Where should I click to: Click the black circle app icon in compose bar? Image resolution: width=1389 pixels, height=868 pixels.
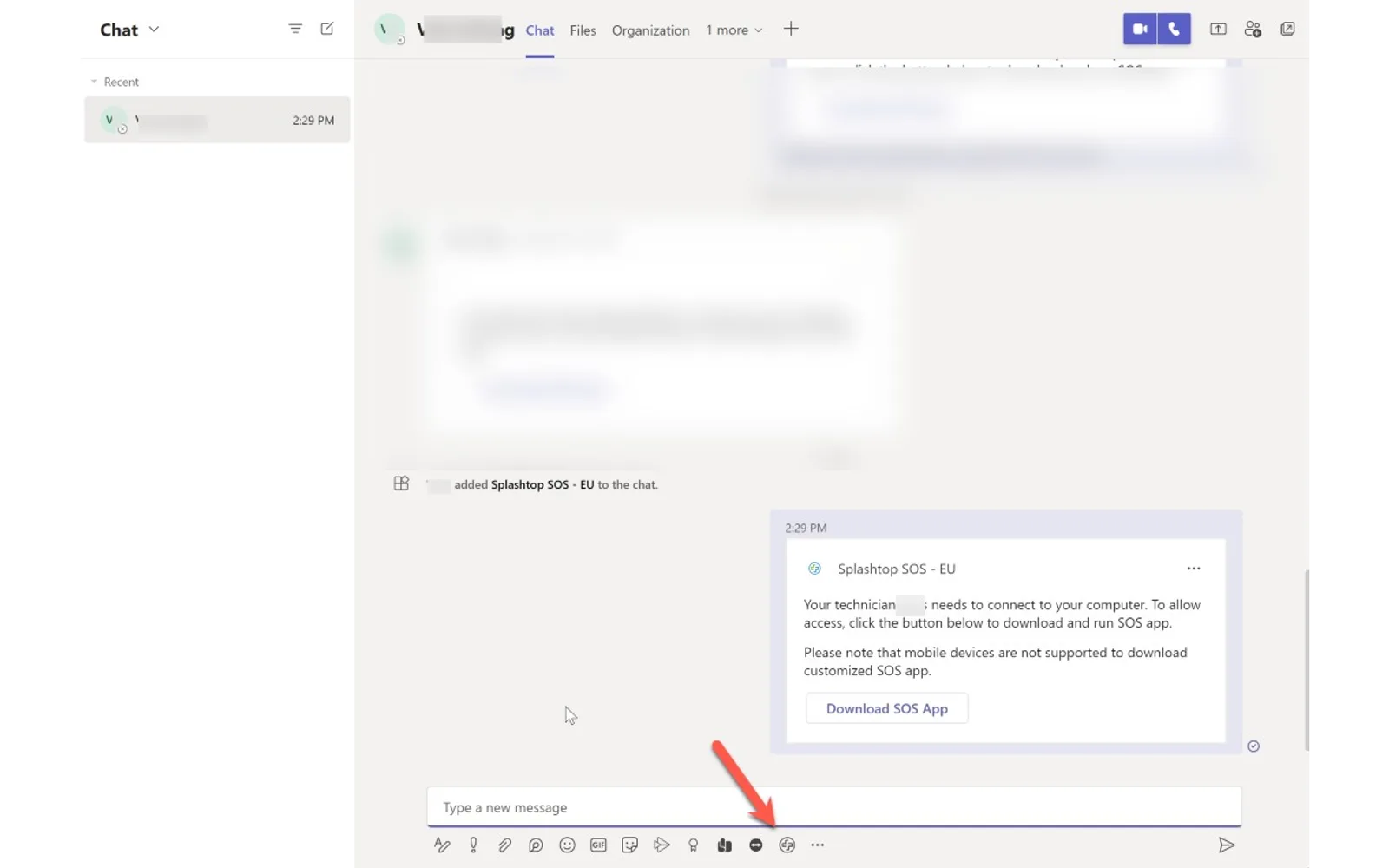click(755, 845)
